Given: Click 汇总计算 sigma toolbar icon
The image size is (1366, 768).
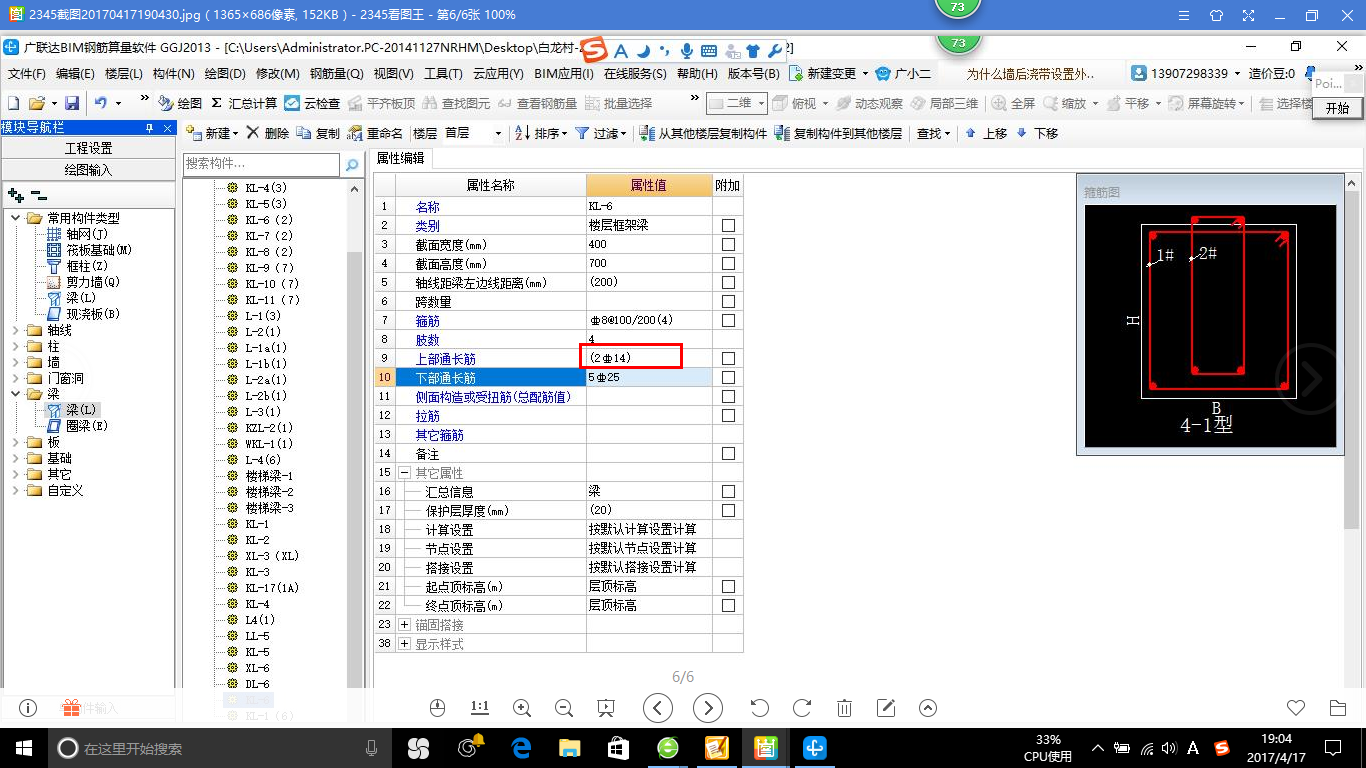Looking at the screenshot, I should click(x=244, y=103).
